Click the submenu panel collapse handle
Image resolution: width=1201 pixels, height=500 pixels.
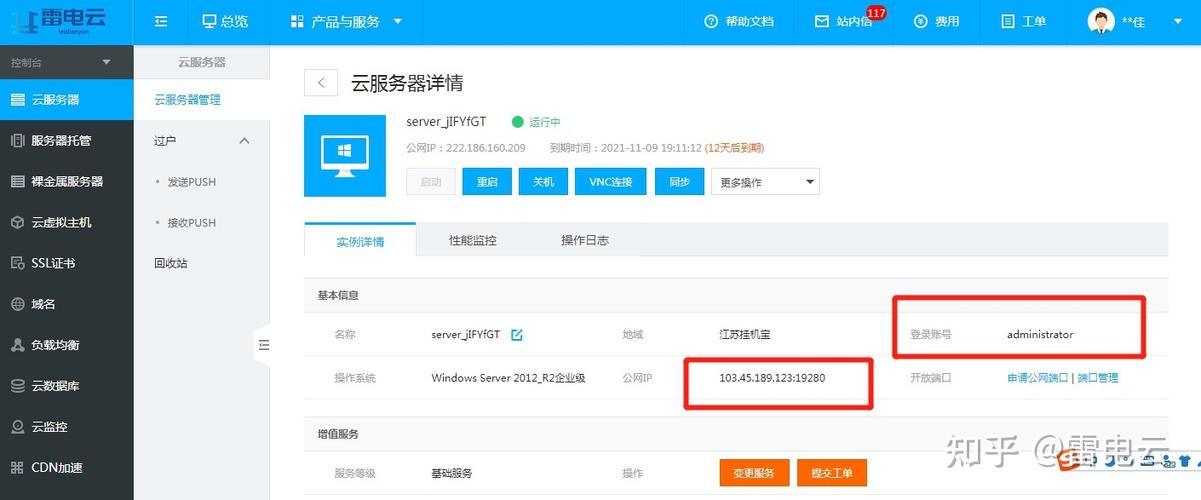[263, 345]
